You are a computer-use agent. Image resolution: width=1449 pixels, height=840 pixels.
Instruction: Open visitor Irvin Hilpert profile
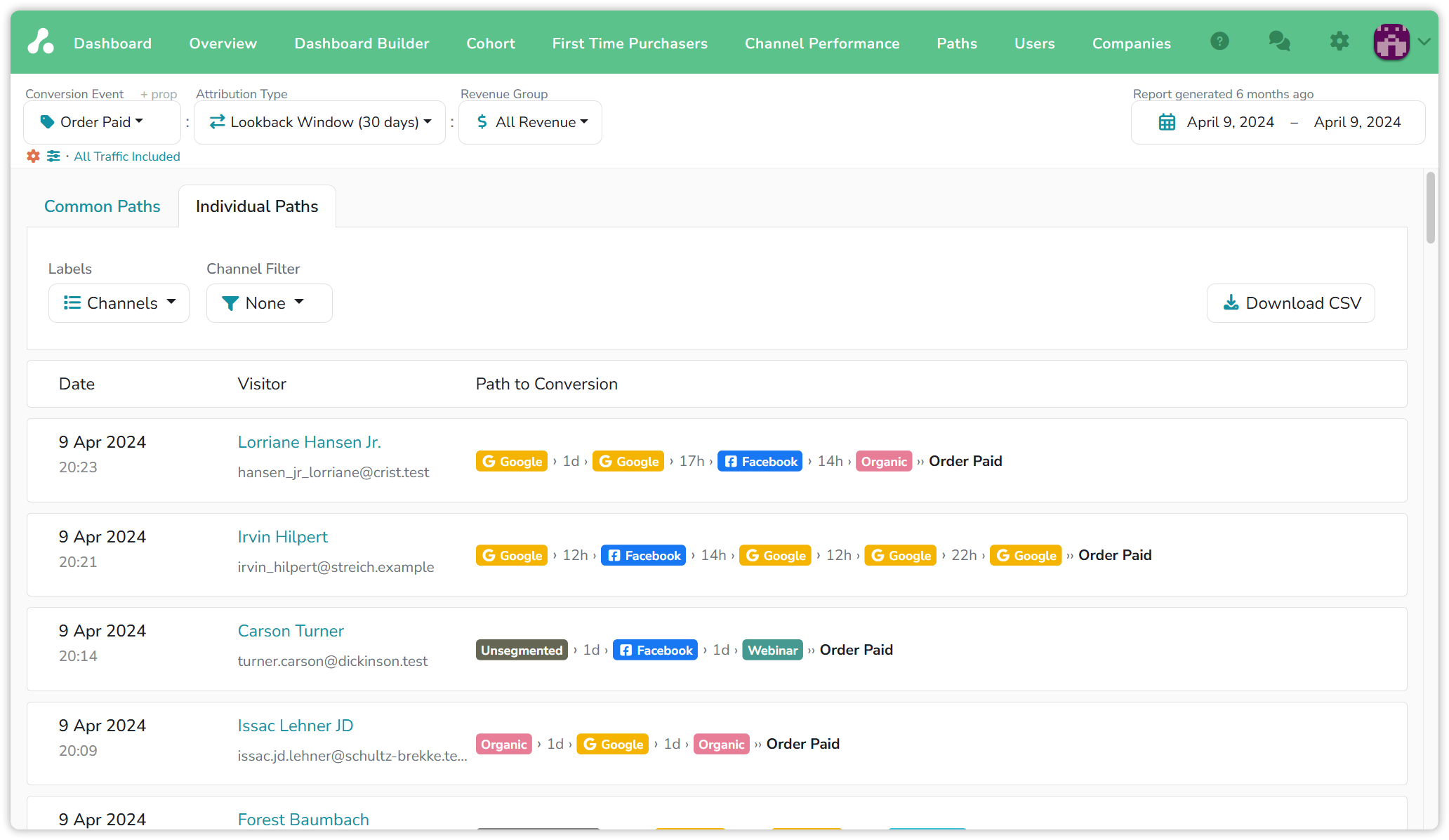tap(282, 537)
